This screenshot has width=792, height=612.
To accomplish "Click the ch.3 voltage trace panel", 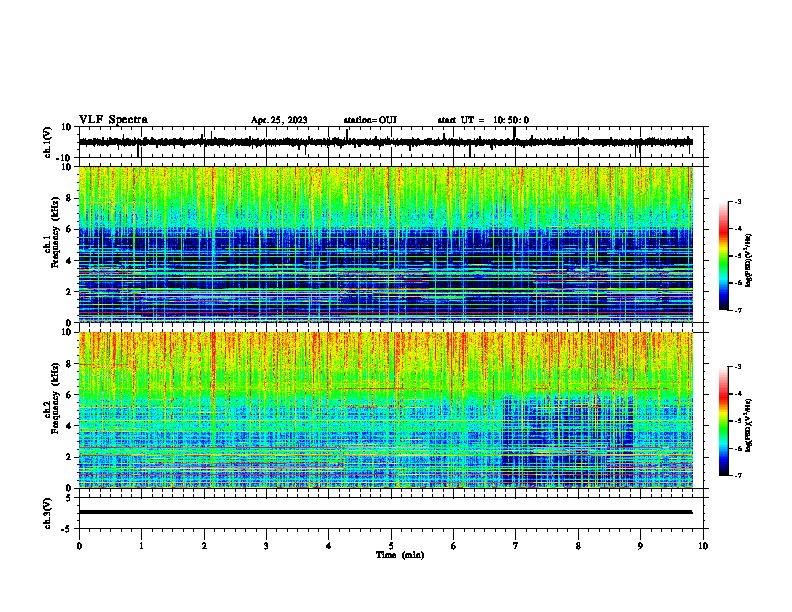I will [391, 513].
